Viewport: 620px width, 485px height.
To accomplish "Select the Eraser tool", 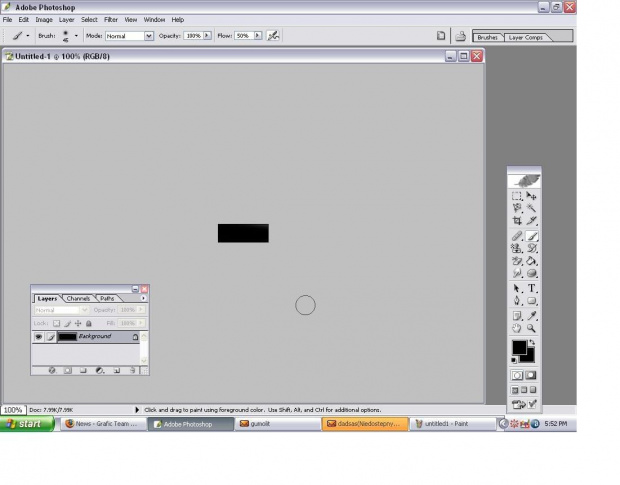I will pos(517,261).
